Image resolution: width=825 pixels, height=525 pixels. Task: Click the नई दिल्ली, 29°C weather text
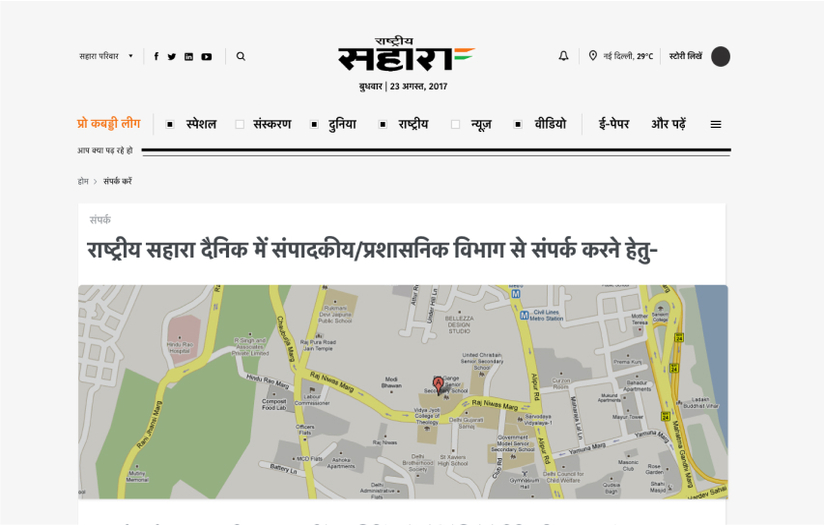click(x=628, y=56)
